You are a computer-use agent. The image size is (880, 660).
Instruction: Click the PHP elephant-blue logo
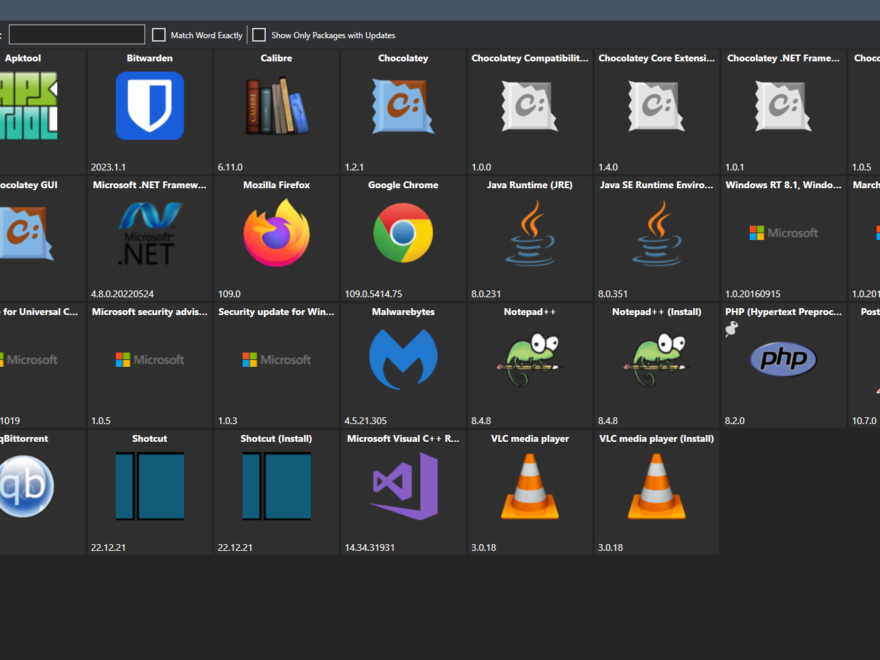point(783,360)
